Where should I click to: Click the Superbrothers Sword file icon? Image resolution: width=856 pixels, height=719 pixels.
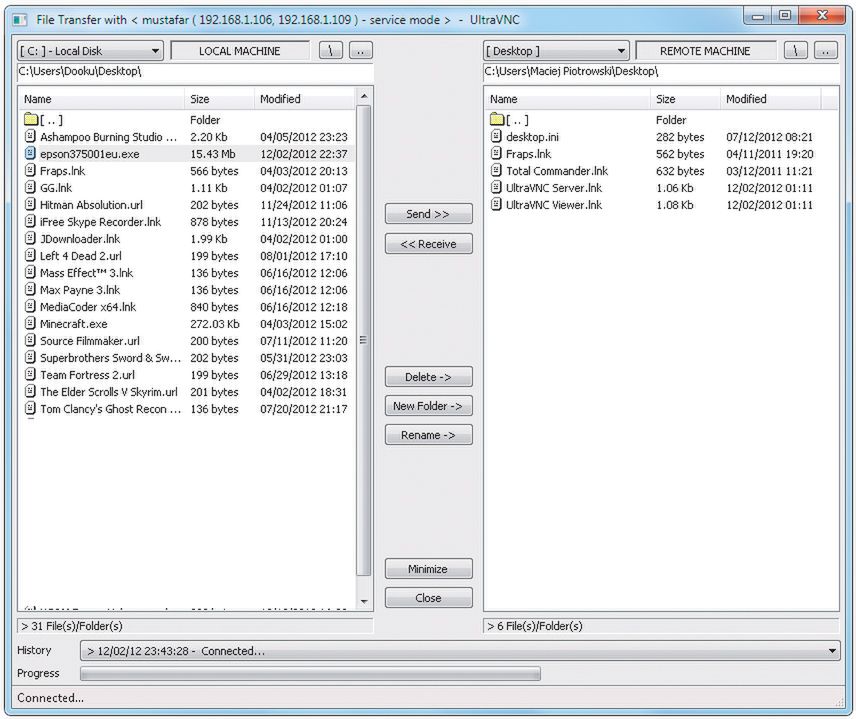31,358
